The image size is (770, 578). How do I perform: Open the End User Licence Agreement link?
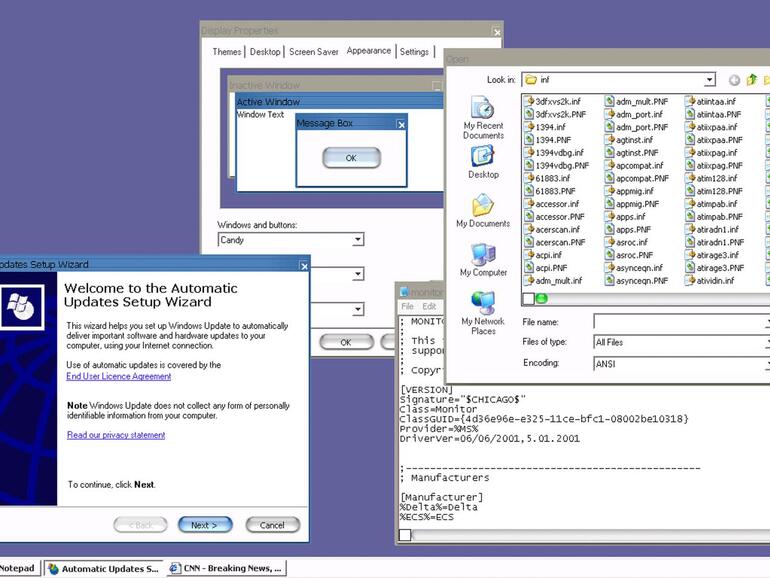[x=119, y=377]
